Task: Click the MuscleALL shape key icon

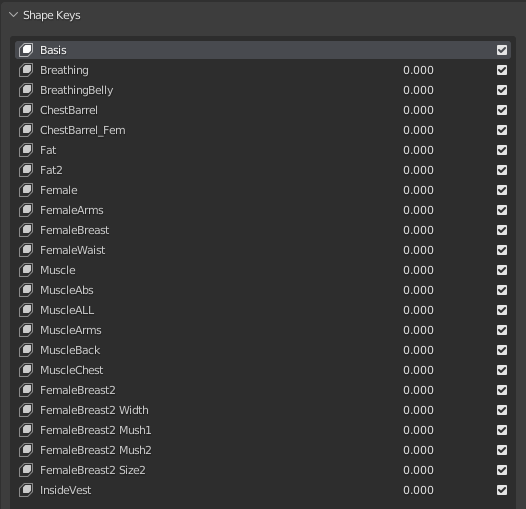Action: point(26,310)
